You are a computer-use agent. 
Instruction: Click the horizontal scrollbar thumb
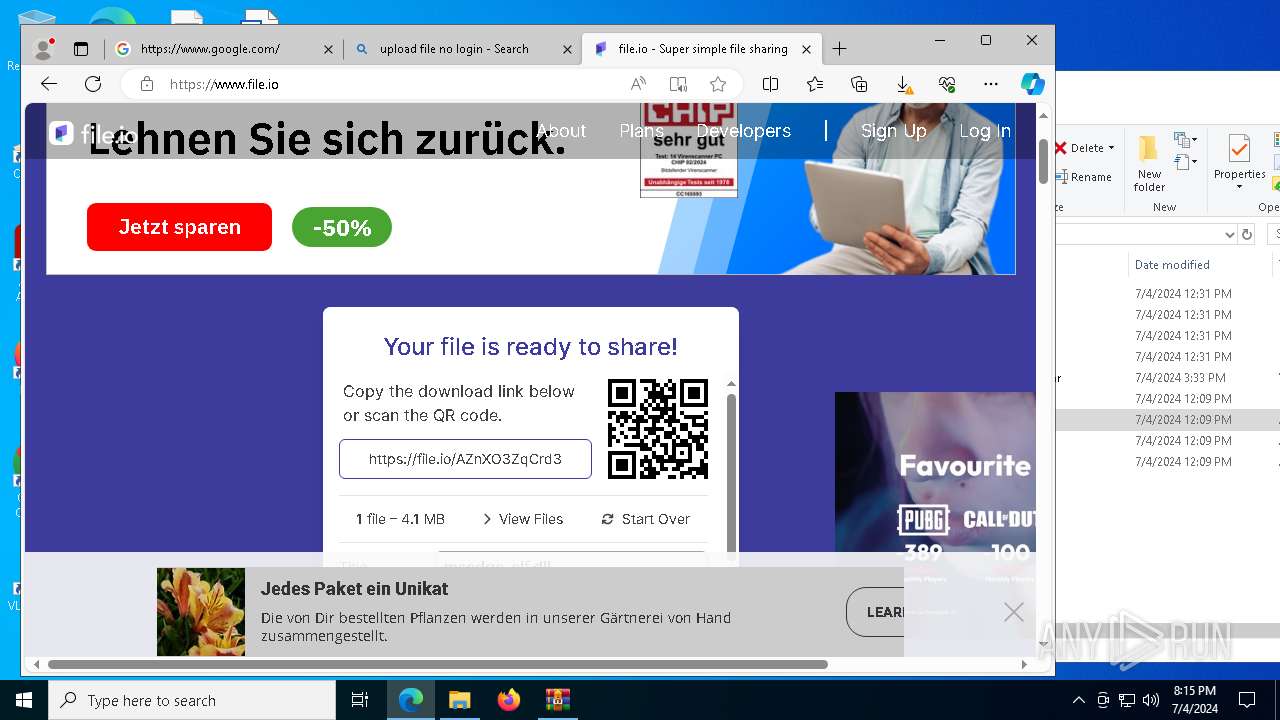click(x=438, y=664)
